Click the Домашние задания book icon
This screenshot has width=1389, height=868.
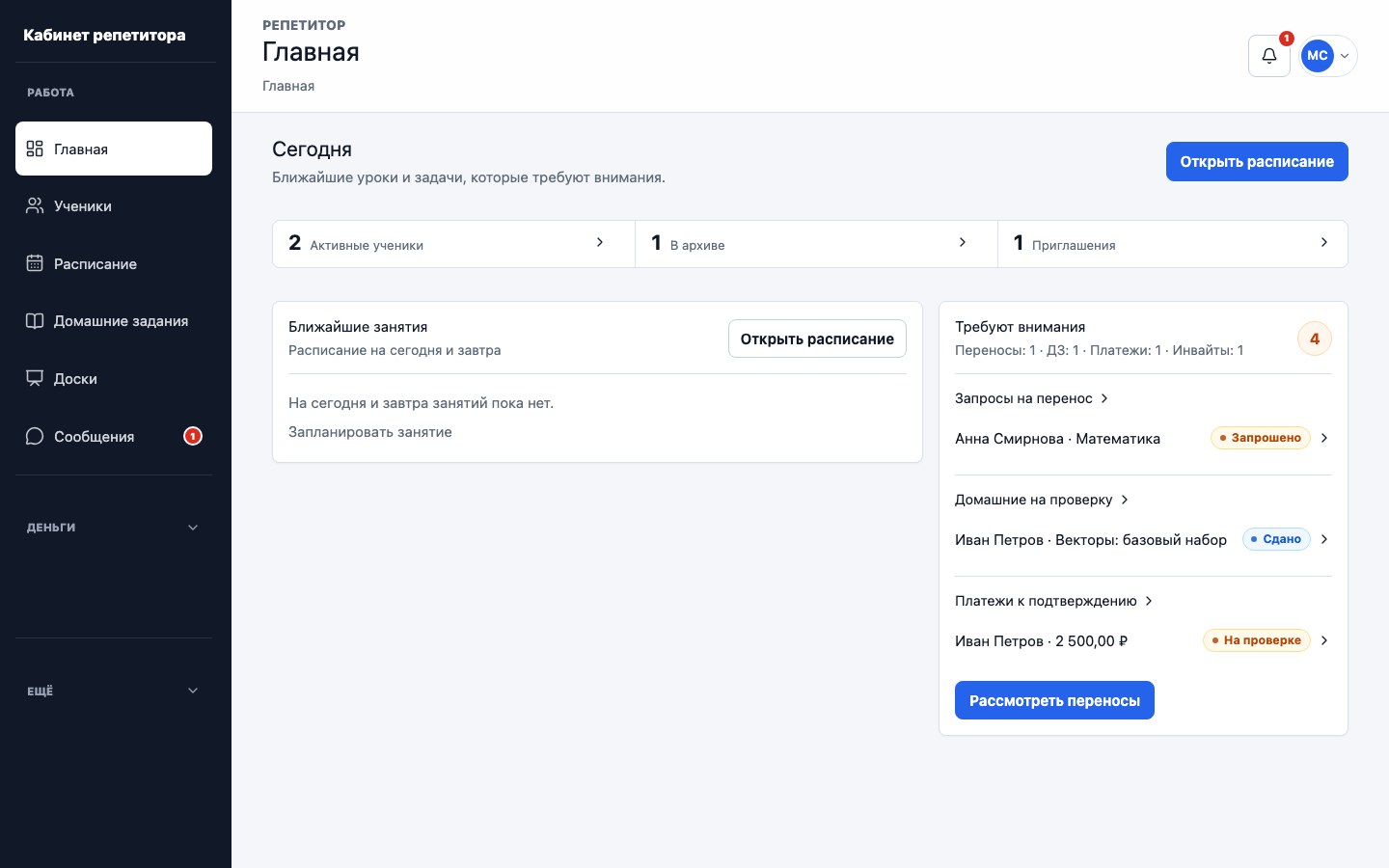point(35,321)
